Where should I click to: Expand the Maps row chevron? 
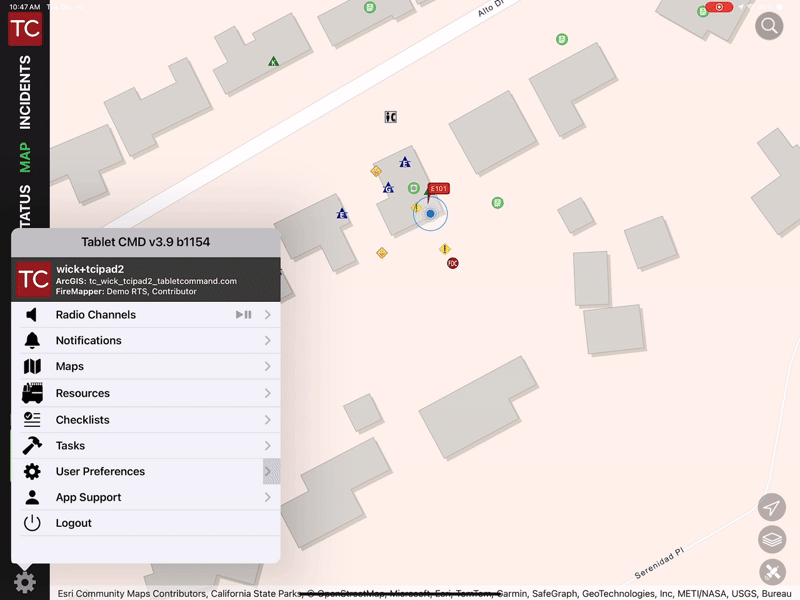click(x=268, y=367)
